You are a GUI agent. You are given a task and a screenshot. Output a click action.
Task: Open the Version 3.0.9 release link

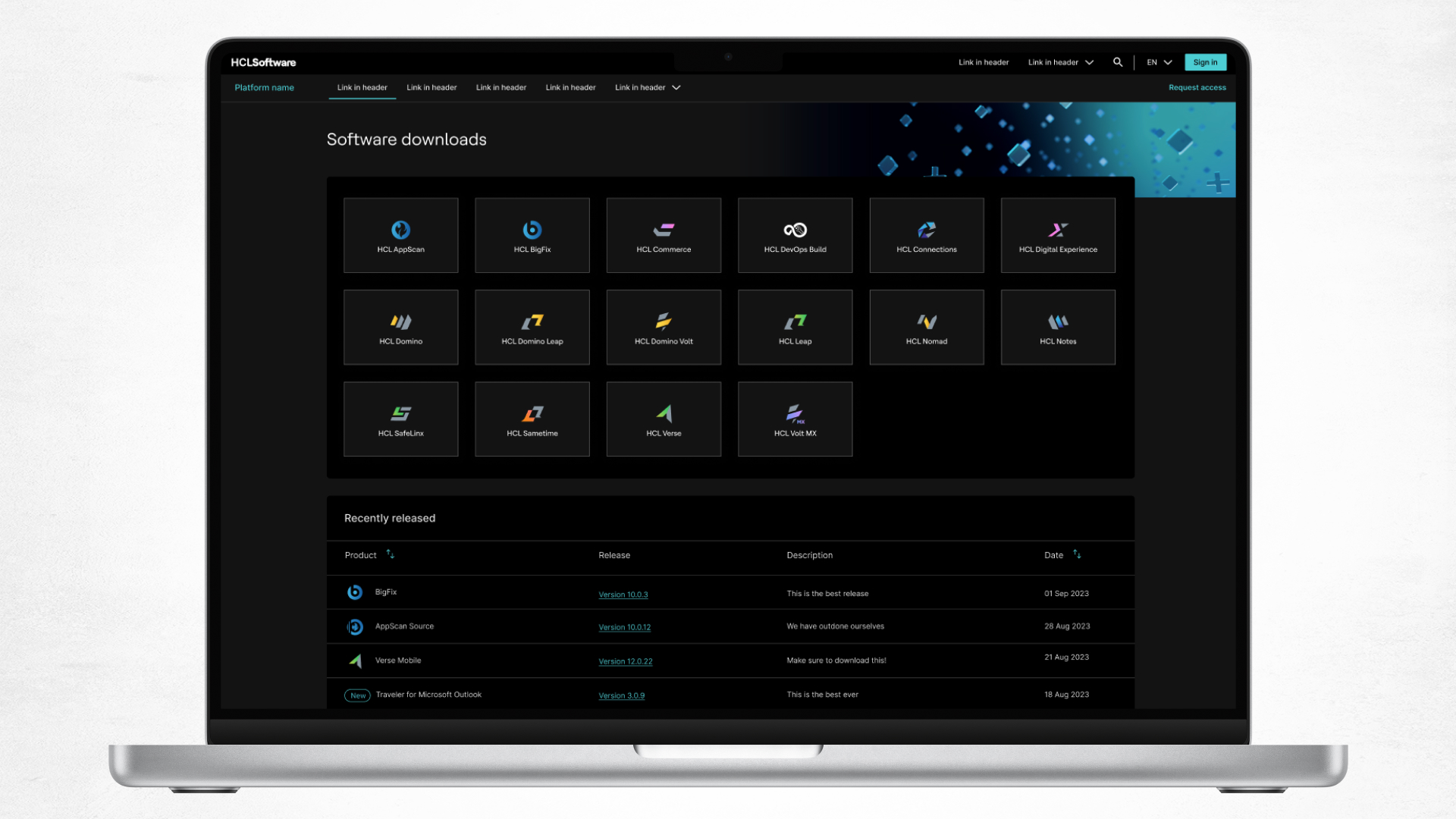[622, 695]
